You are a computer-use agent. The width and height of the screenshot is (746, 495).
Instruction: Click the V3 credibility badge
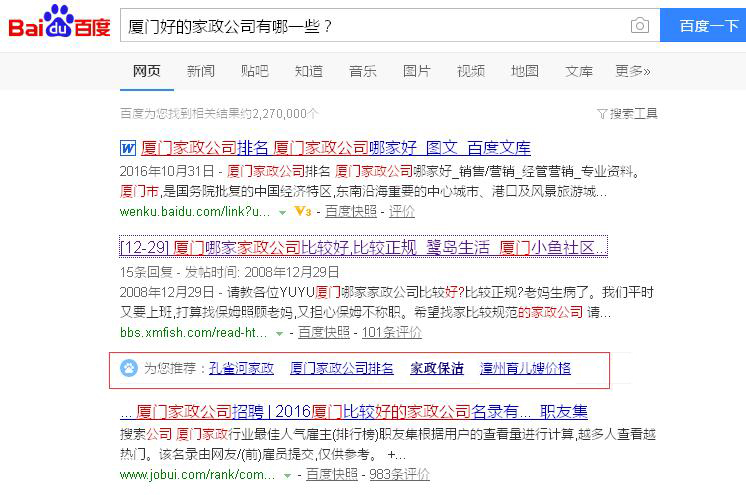304,212
